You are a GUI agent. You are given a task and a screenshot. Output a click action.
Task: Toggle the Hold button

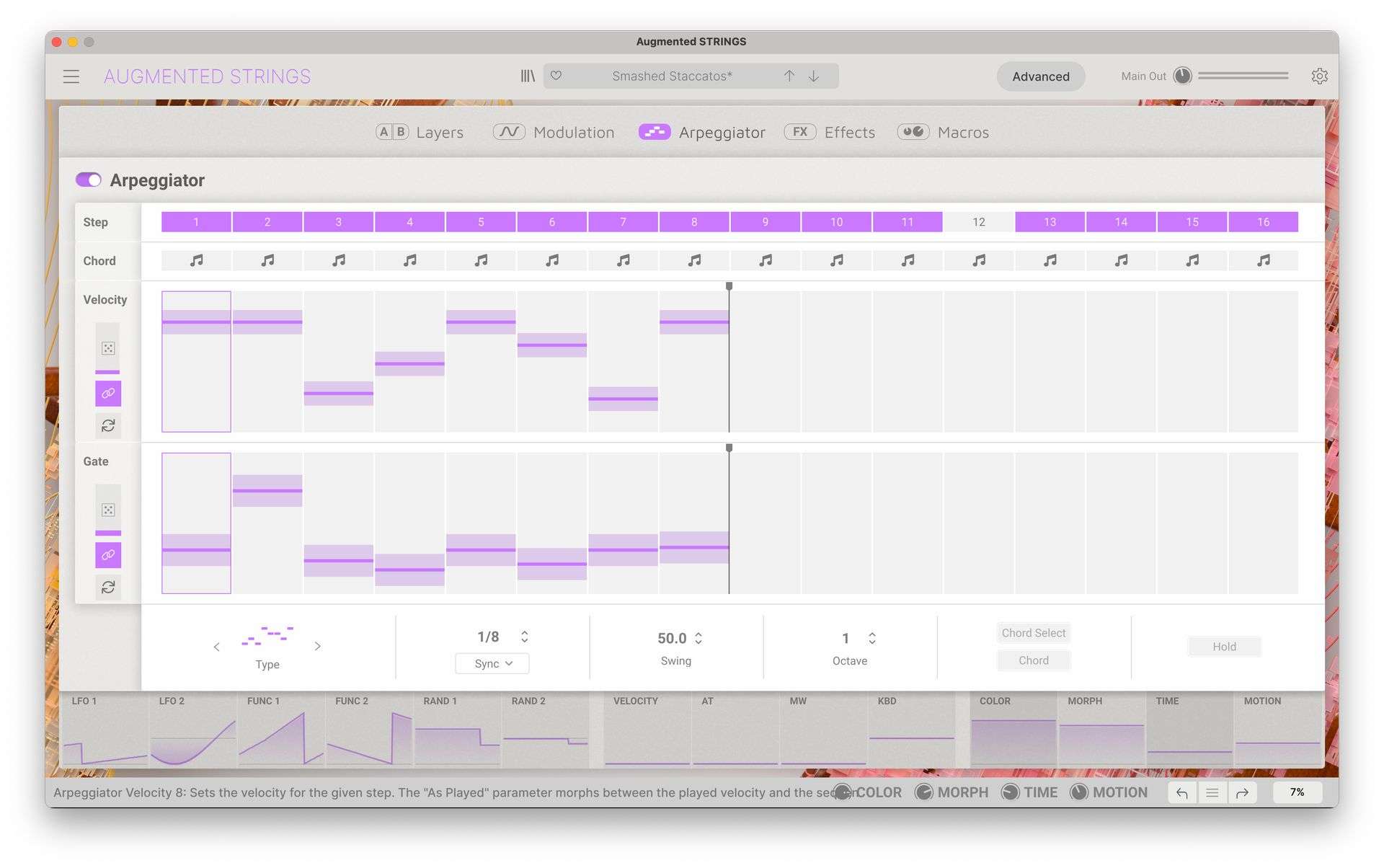tap(1224, 647)
